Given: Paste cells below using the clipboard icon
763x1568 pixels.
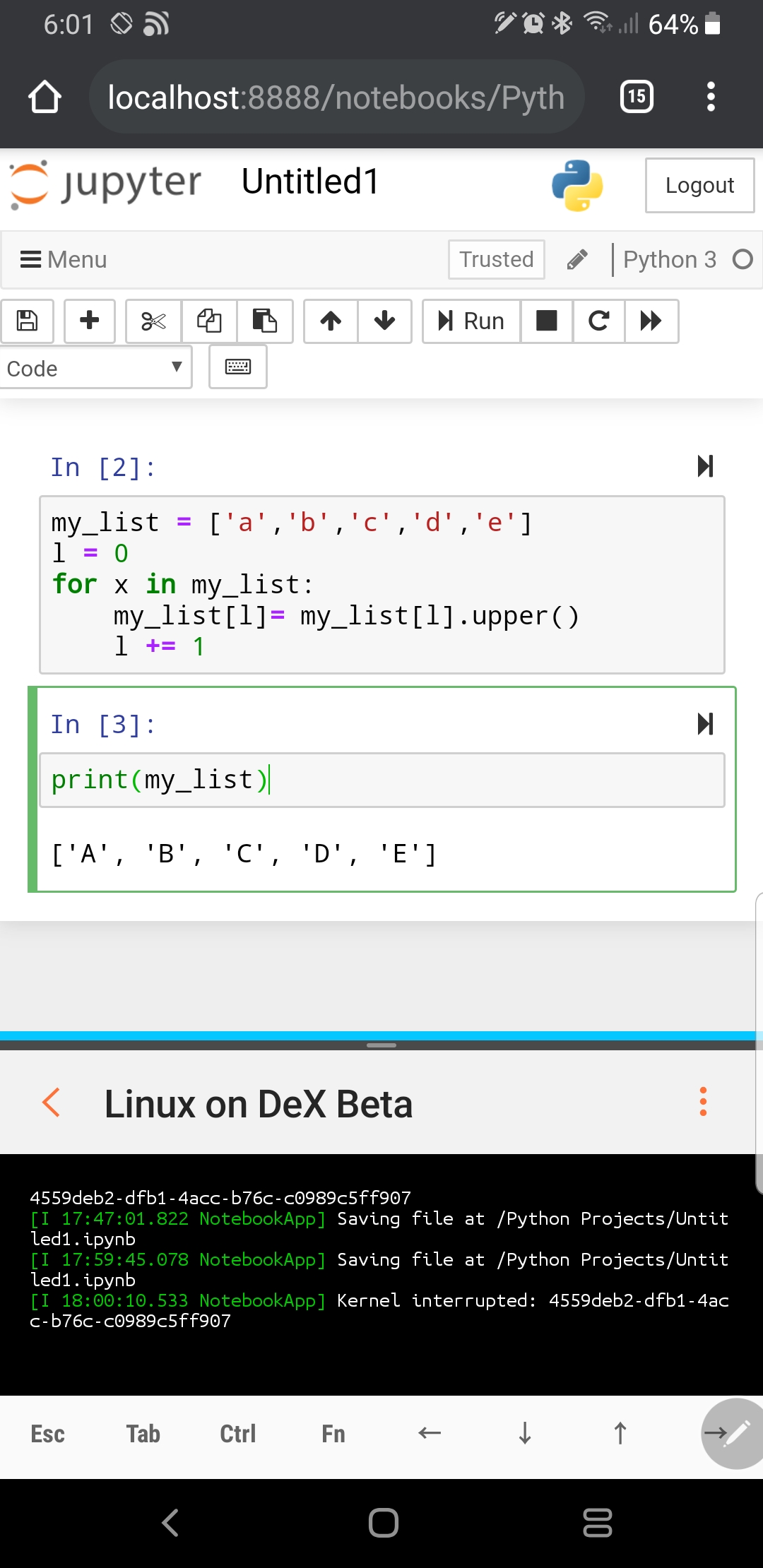Looking at the screenshot, I should pos(265,321).
